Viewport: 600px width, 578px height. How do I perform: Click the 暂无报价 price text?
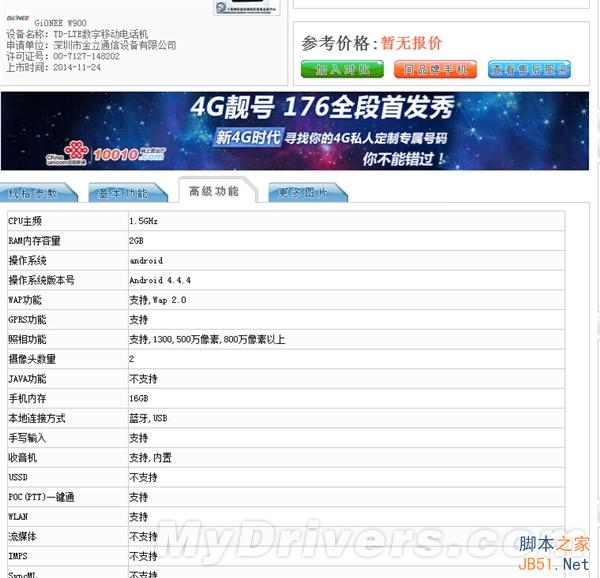(411, 43)
